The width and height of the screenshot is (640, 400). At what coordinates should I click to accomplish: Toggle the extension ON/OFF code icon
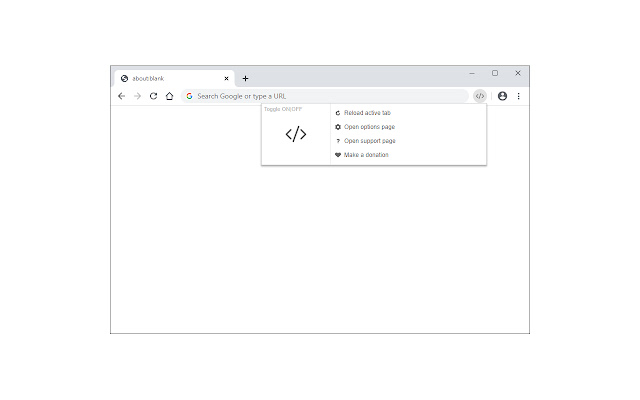296,134
